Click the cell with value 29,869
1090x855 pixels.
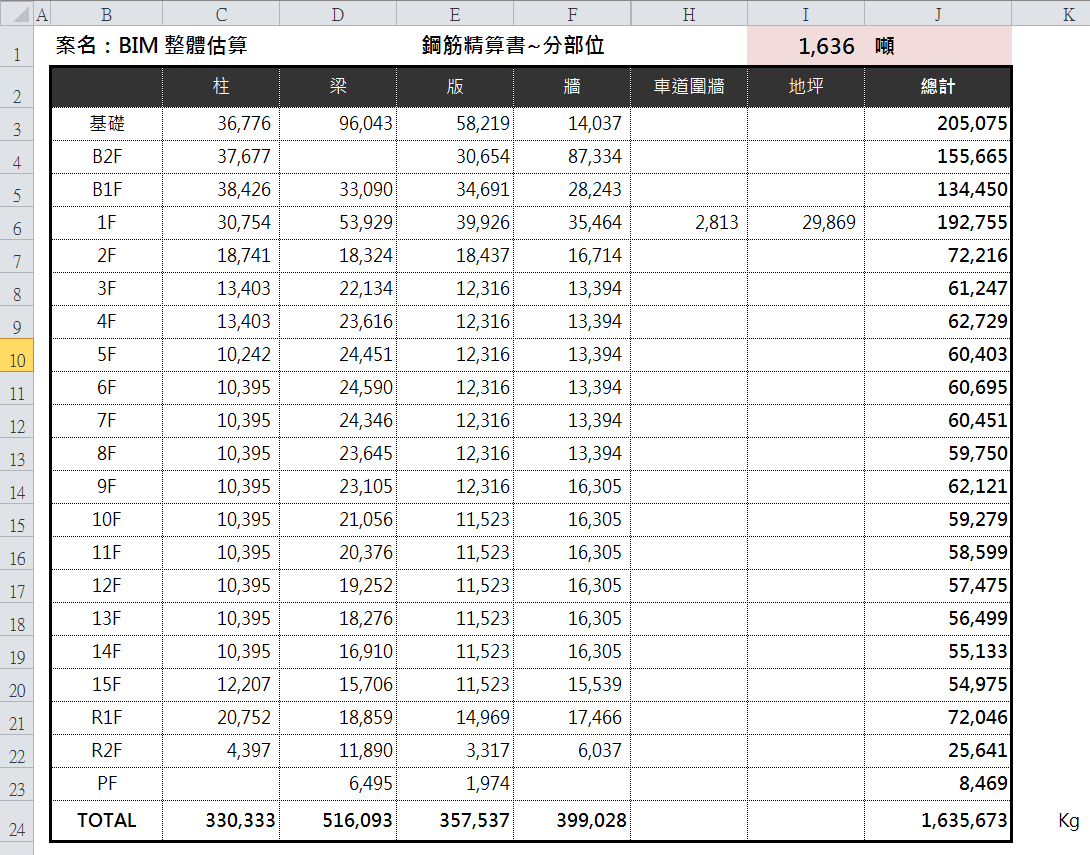tap(805, 223)
